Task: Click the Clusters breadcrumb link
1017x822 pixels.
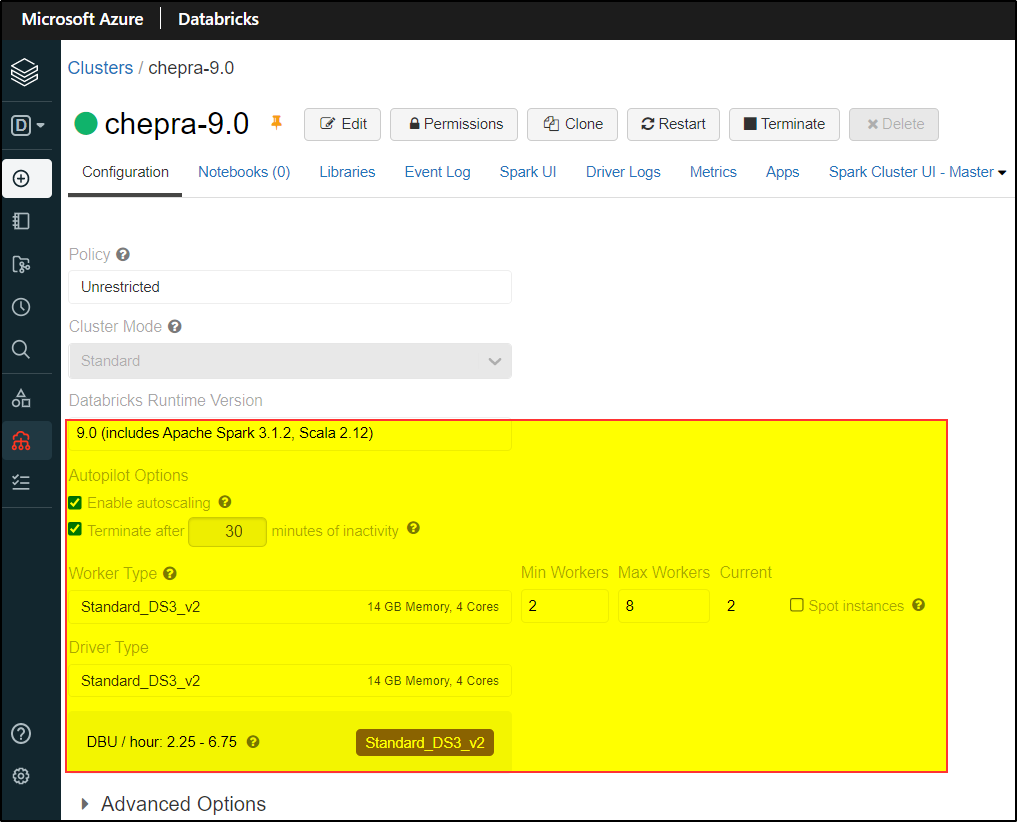Action: coord(100,67)
